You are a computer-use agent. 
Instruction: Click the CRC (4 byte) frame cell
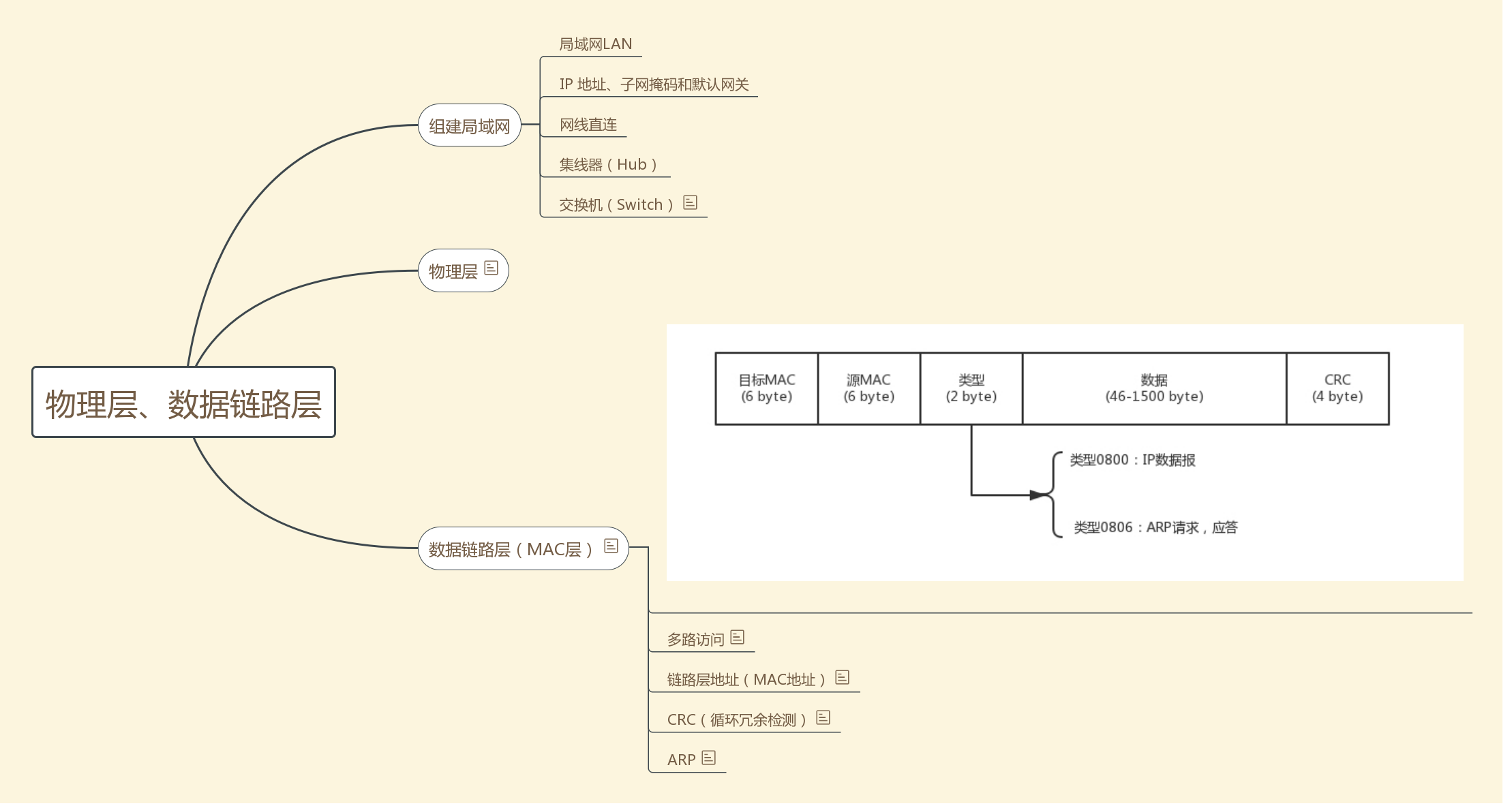coord(1337,389)
